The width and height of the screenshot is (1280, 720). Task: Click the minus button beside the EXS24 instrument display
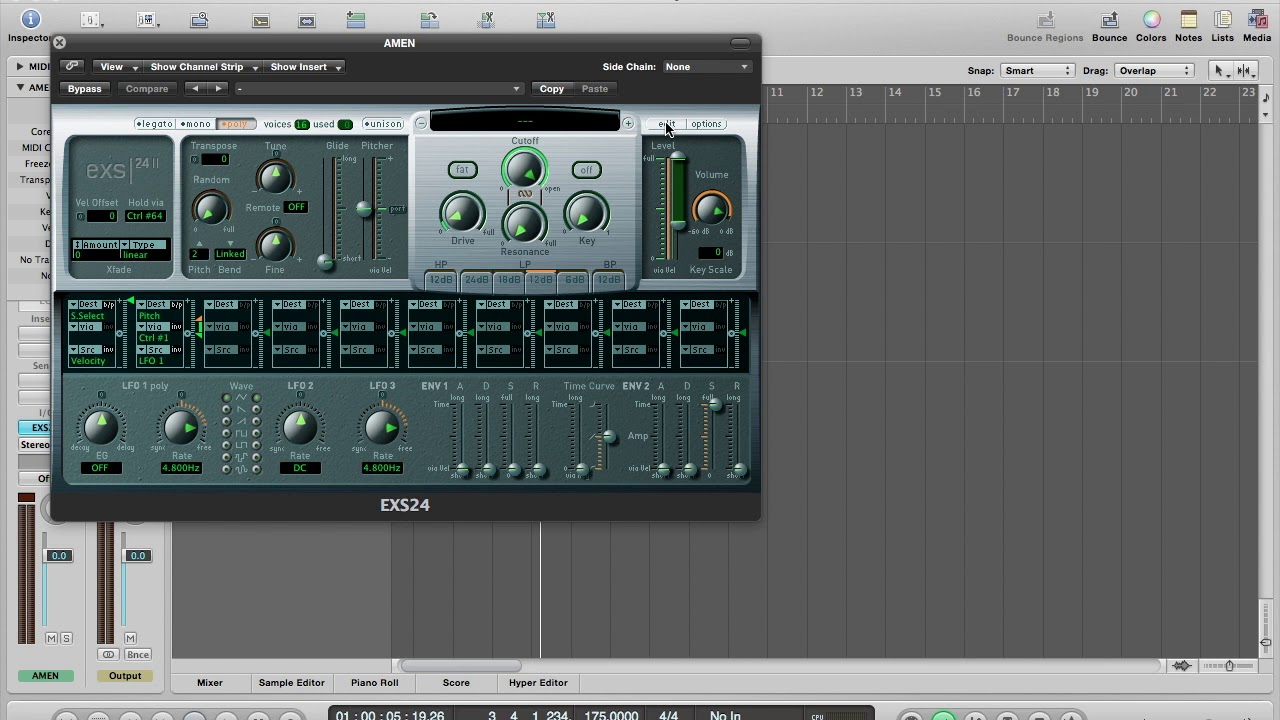tap(421, 124)
